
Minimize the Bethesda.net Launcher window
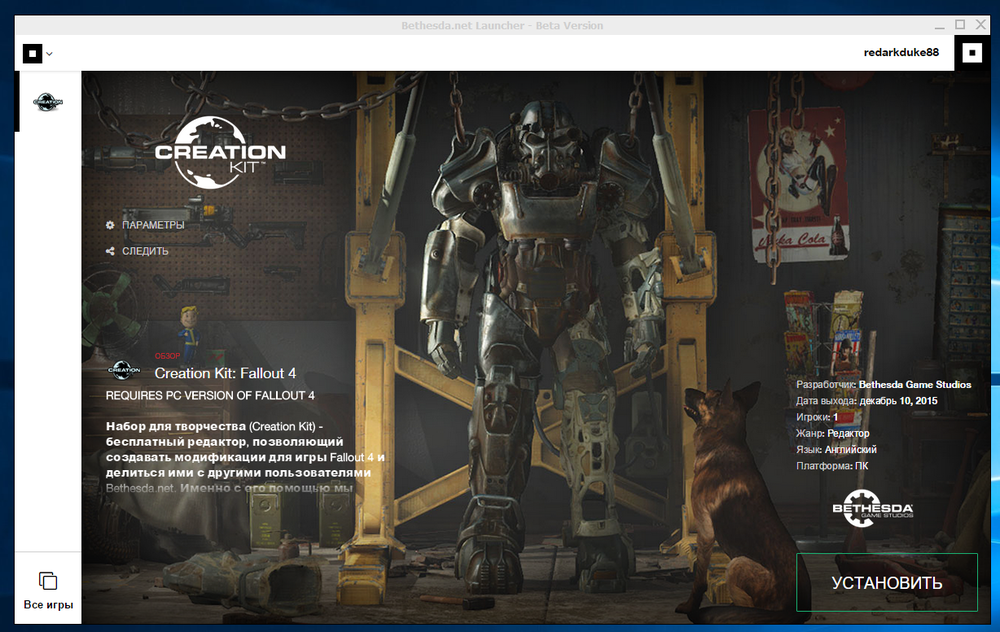(939, 26)
